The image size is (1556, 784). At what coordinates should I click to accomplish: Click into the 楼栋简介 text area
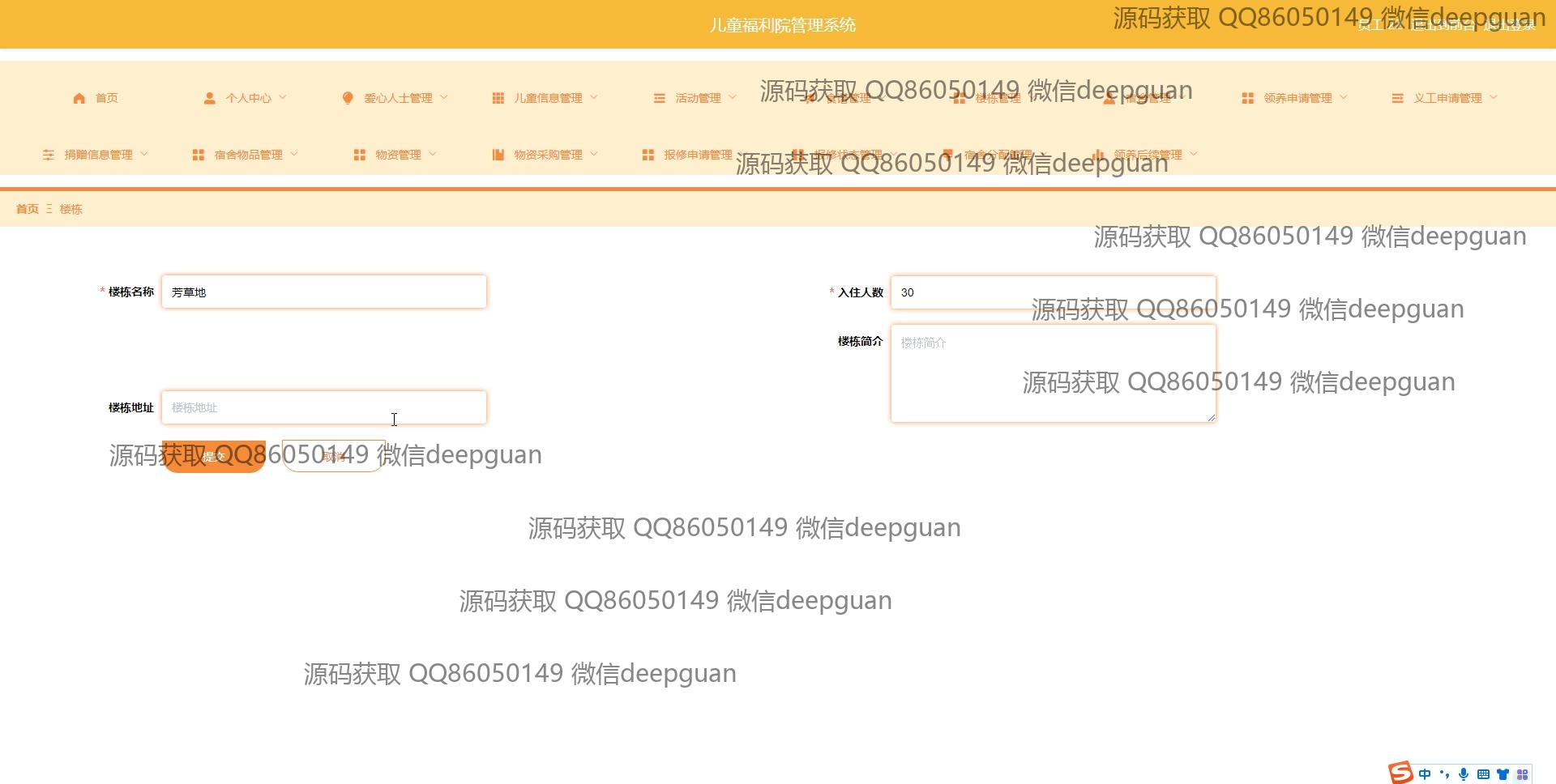(x=1054, y=373)
